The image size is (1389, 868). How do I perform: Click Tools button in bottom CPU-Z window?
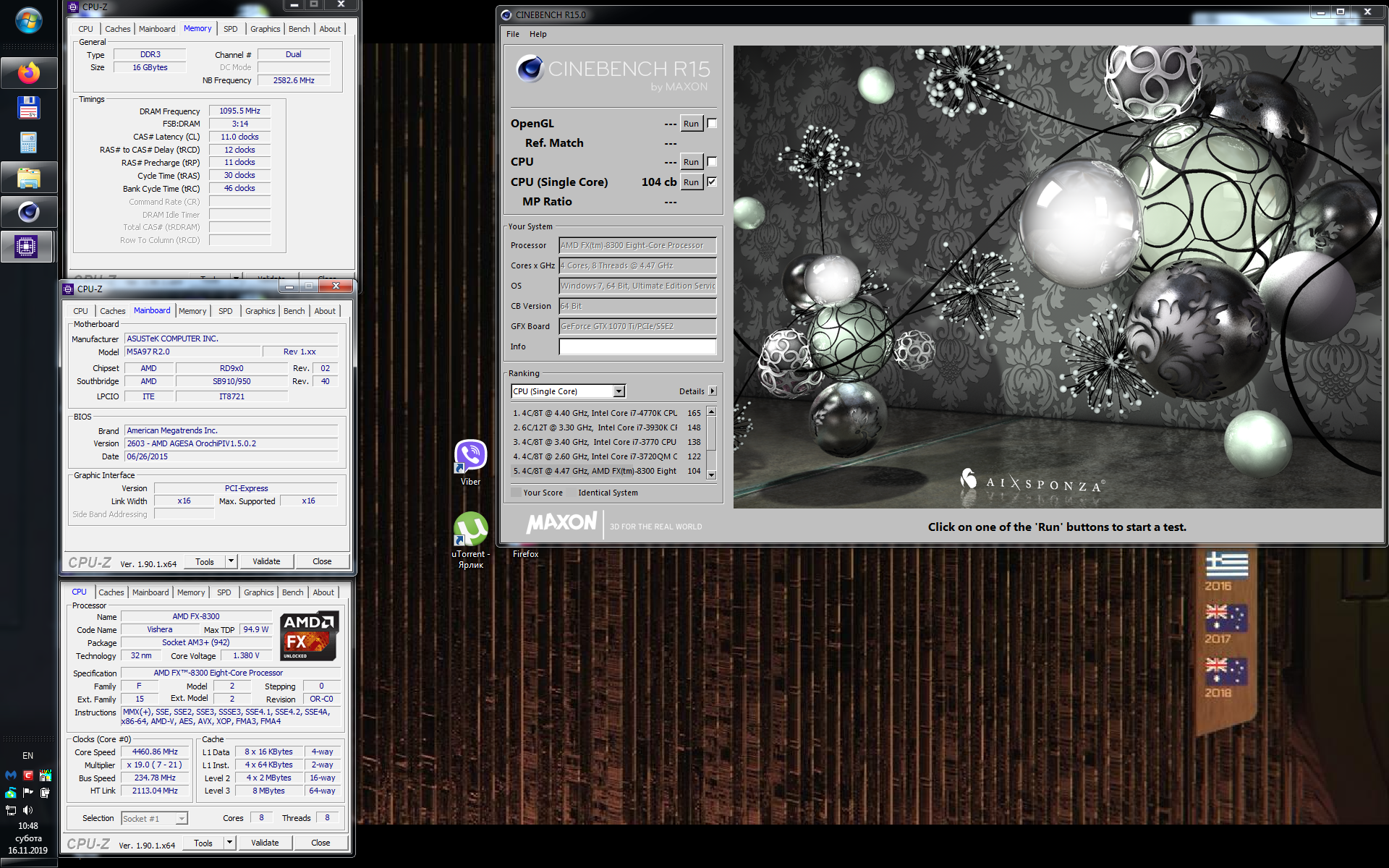pos(203,843)
